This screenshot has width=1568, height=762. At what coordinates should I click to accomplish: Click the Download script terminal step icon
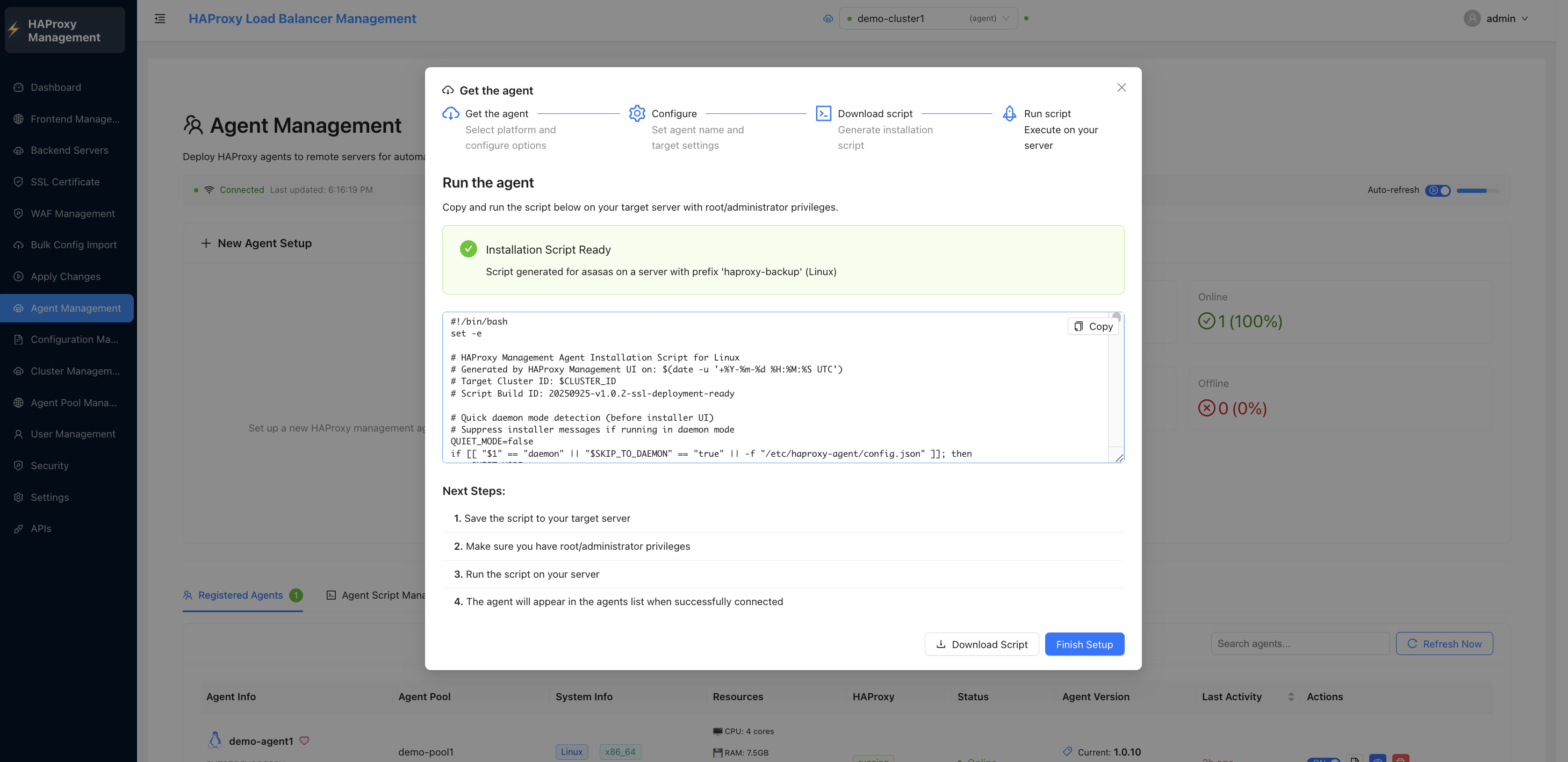tap(823, 114)
